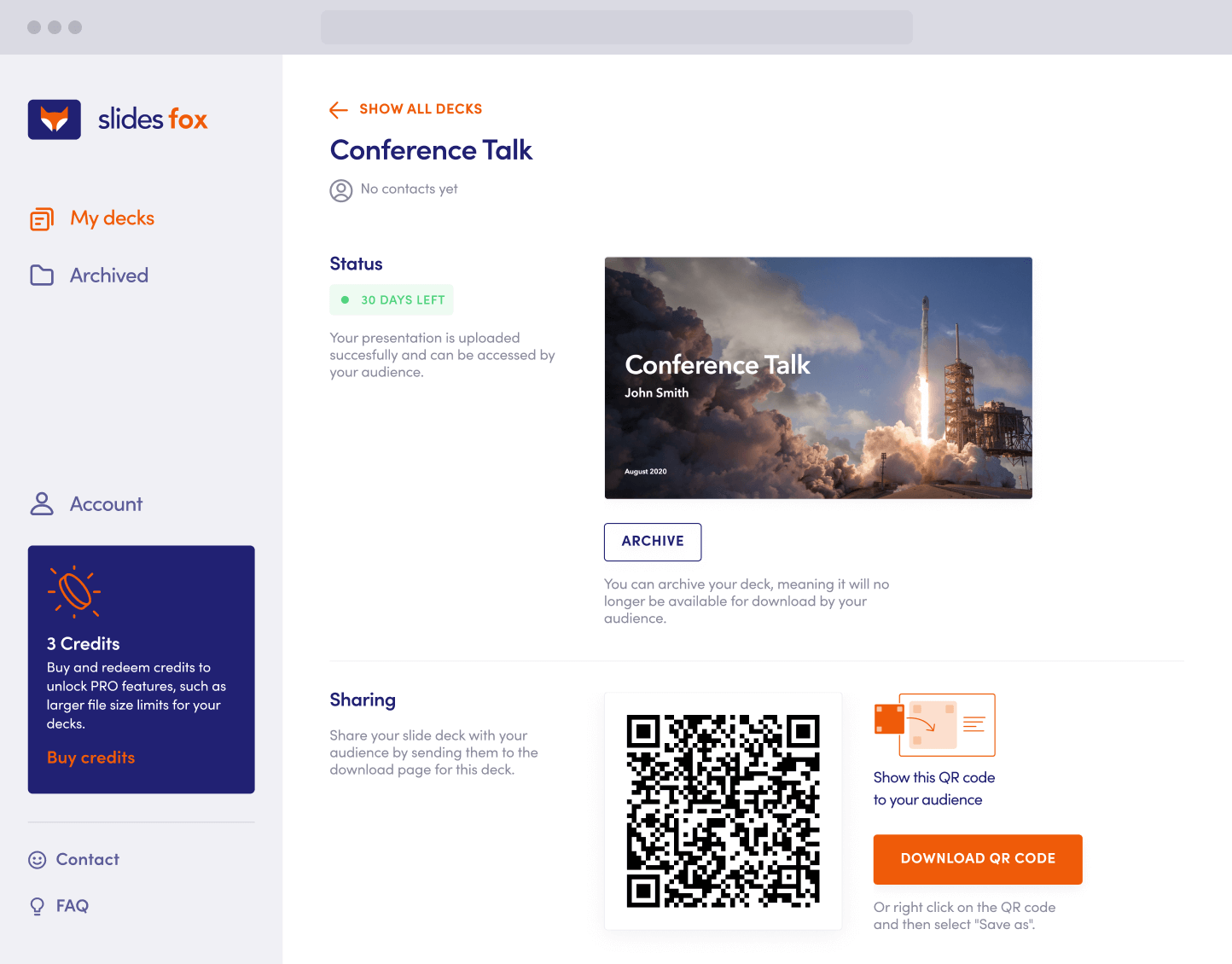Click the Archive button
Image resolution: width=1232 pixels, height=964 pixels.
click(x=653, y=542)
